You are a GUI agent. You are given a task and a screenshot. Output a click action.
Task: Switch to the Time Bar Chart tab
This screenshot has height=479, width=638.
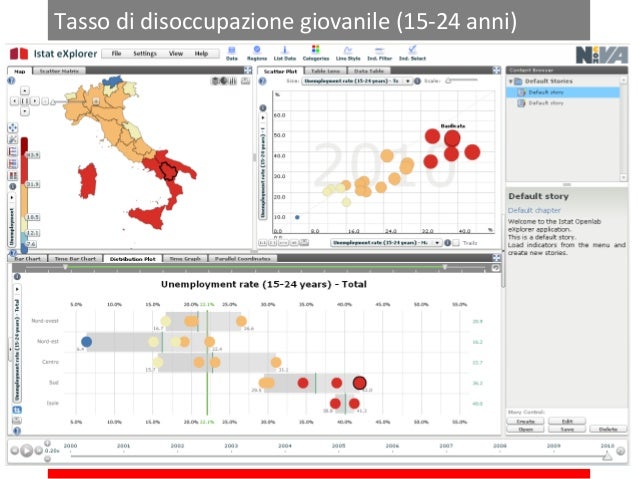pos(75,259)
